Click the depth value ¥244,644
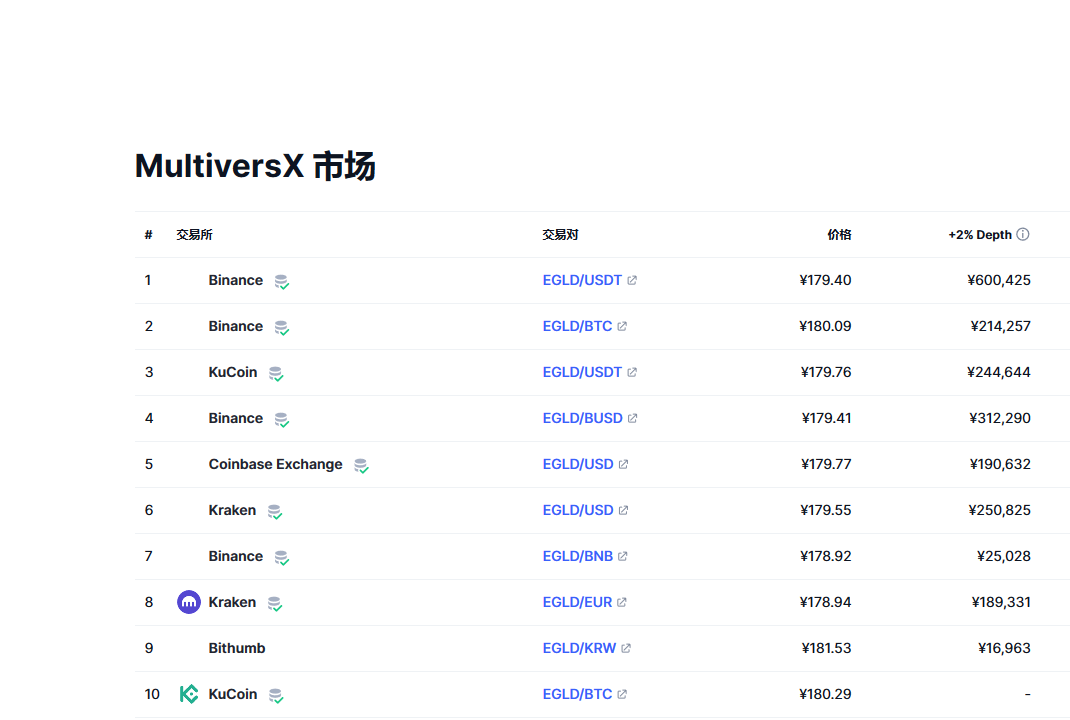 pyautogui.click(x=999, y=372)
